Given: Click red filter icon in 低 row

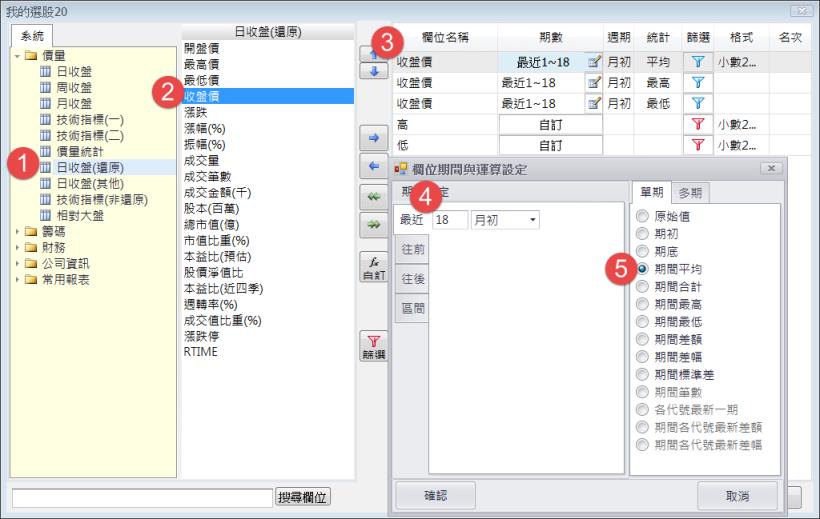Looking at the screenshot, I should 698,145.
